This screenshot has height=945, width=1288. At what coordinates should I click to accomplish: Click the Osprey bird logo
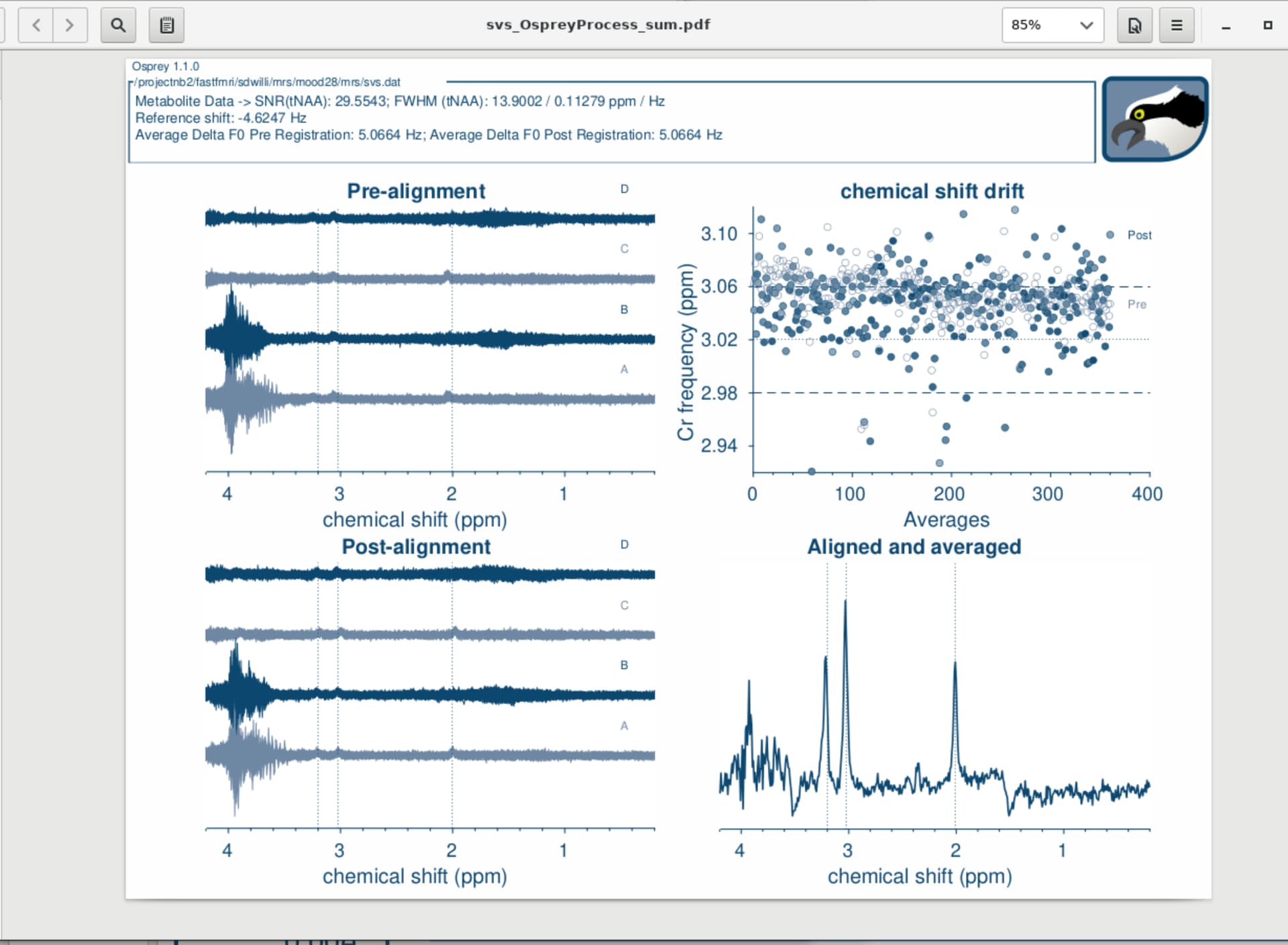1155,119
